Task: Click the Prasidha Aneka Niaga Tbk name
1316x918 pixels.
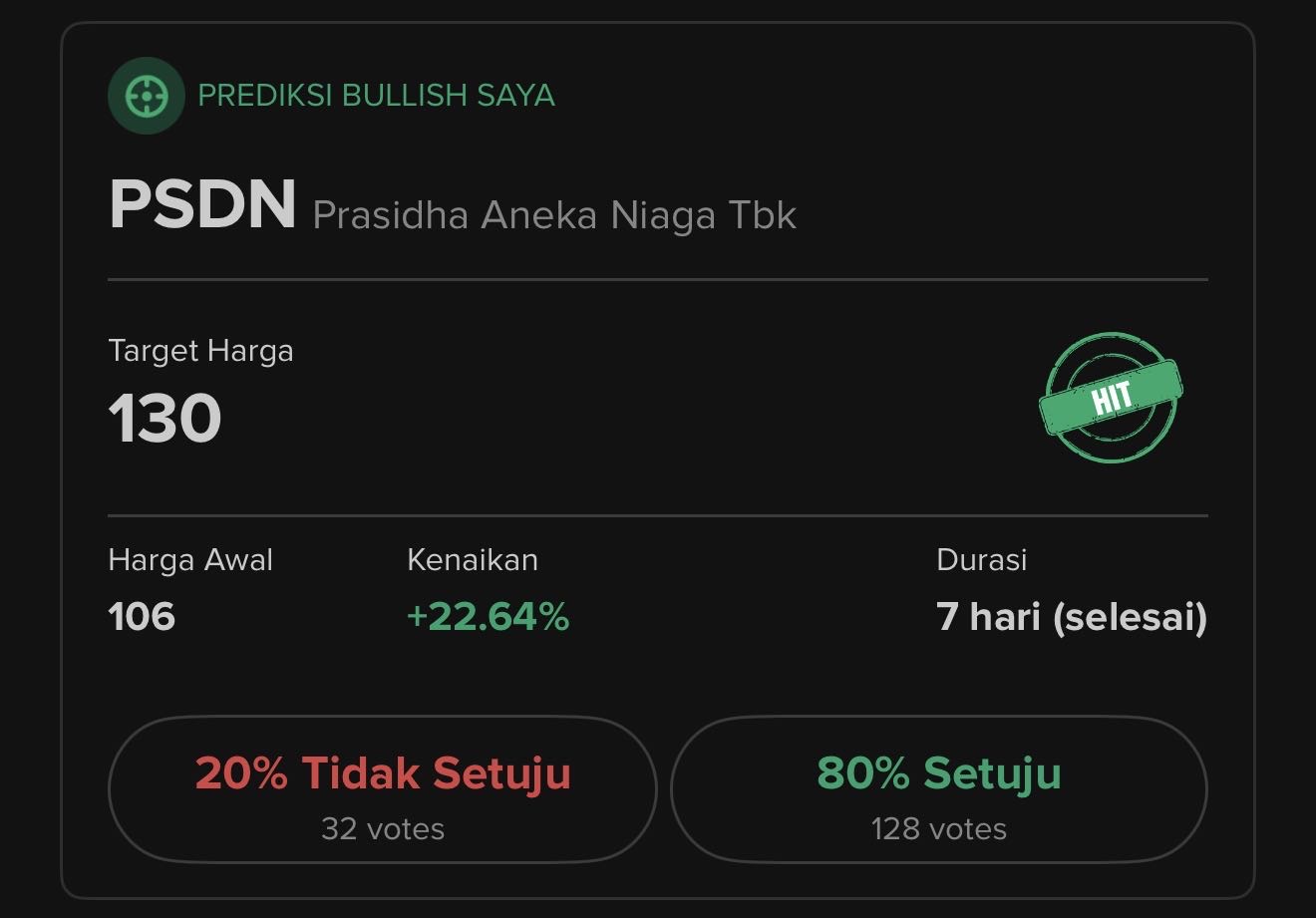Action: pyautogui.click(x=554, y=215)
